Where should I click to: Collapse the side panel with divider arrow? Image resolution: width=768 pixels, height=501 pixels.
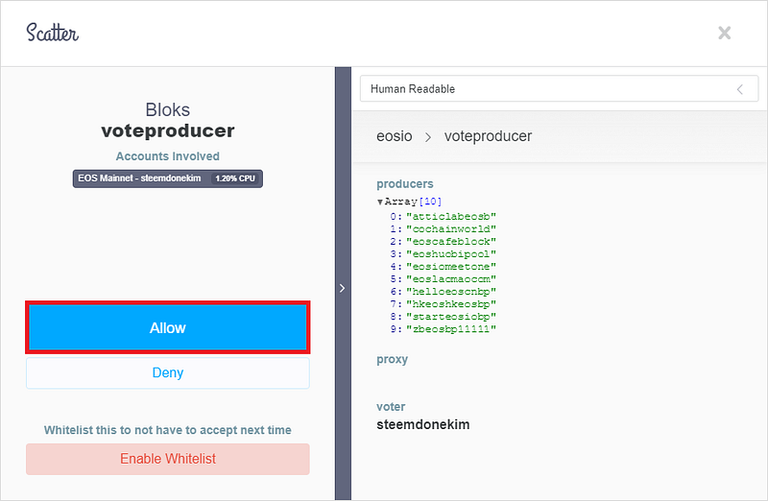[x=342, y=288]
